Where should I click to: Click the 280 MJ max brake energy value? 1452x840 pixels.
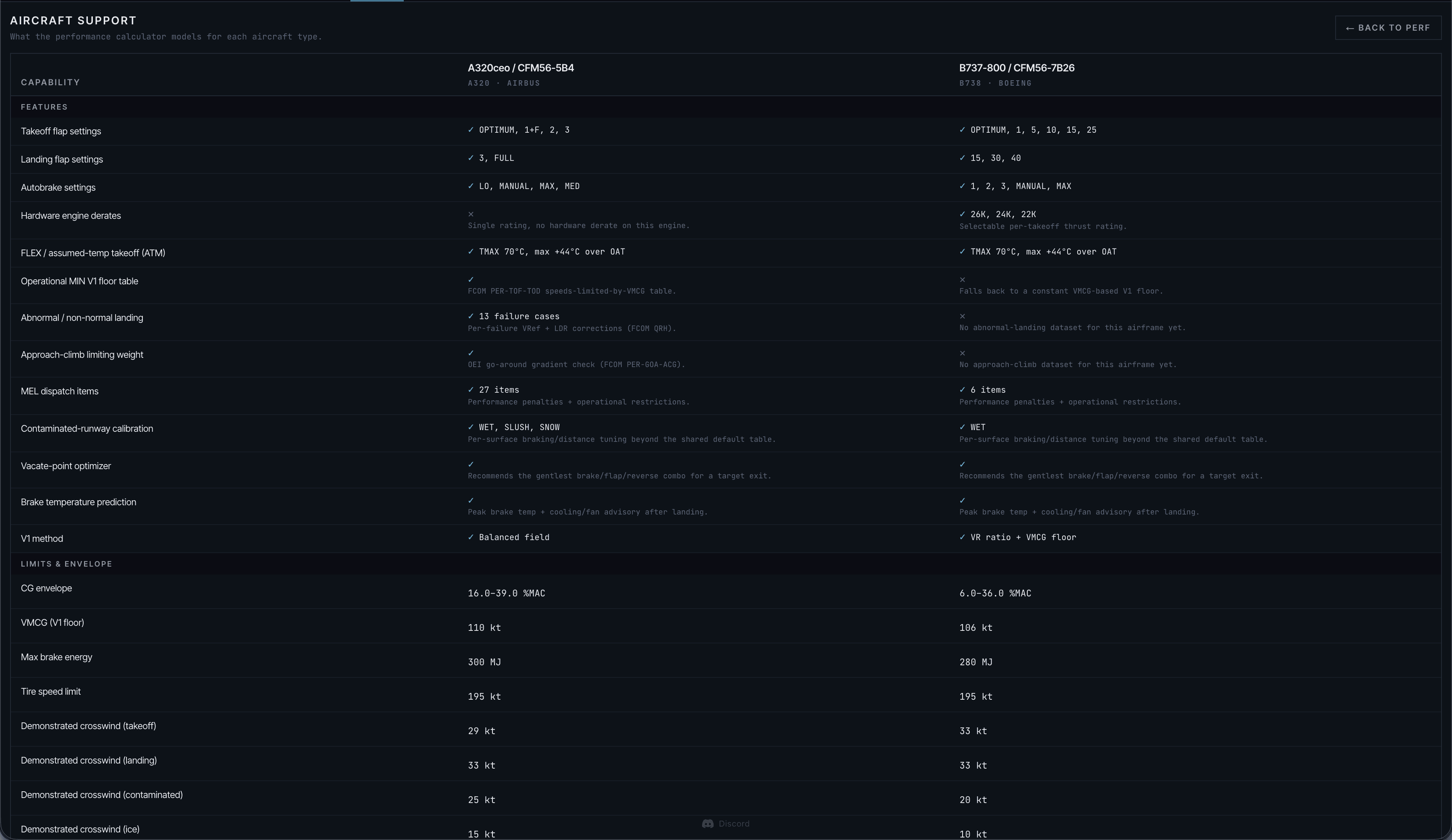click(x=976, y=663)
